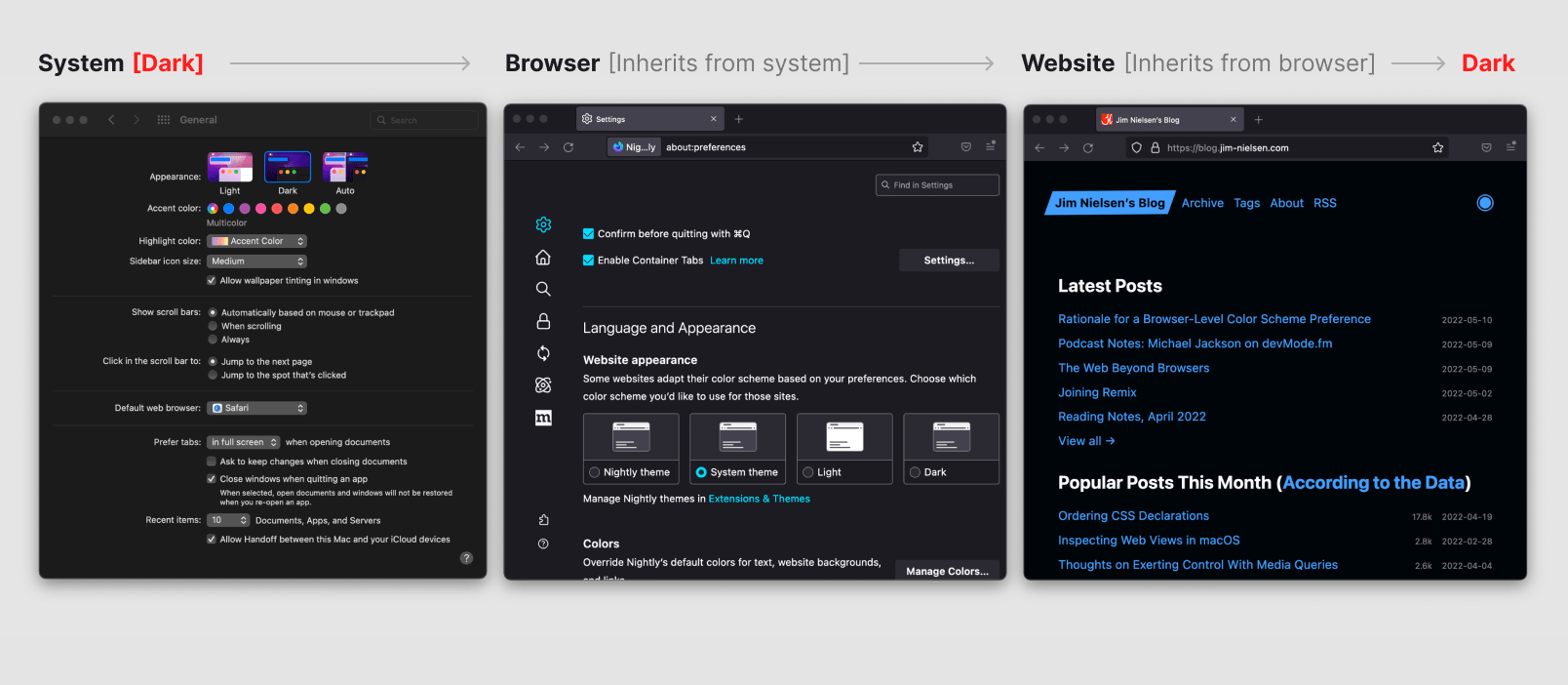Image resolution: width=1568 pixels, height=685 pixels.
Task: Open Search panel in Firefox settings sidebar
Action: click(x=543, y=289)
